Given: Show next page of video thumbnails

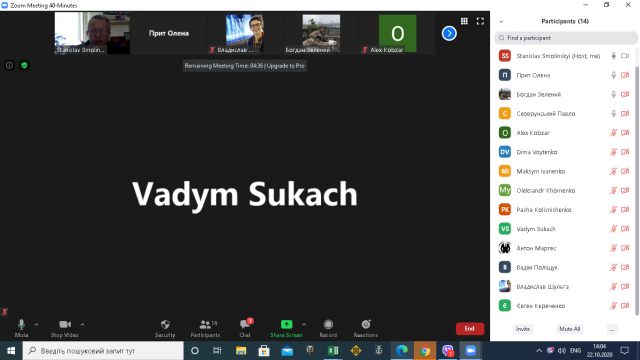Looking at the screenshot, I should [x=449, y=33].
